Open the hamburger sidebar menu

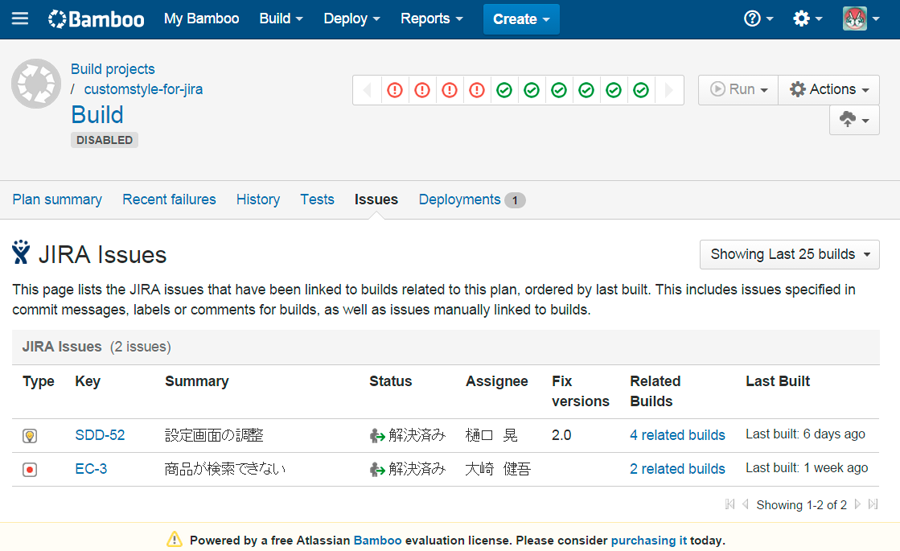pos(20,19)
